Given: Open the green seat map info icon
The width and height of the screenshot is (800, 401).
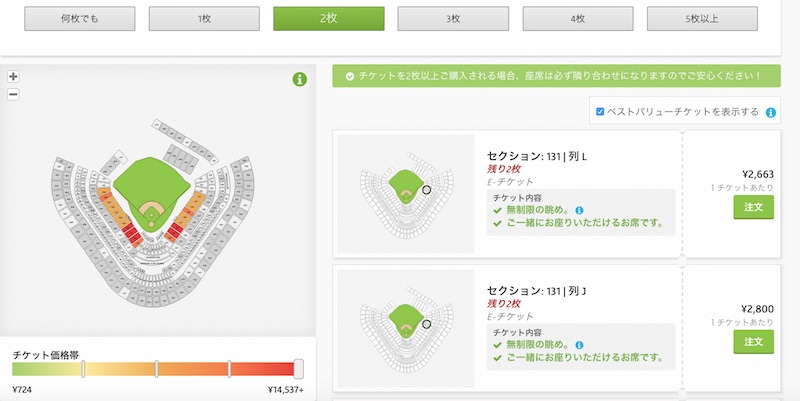Looking at the screenshot, I should (300, 79).
